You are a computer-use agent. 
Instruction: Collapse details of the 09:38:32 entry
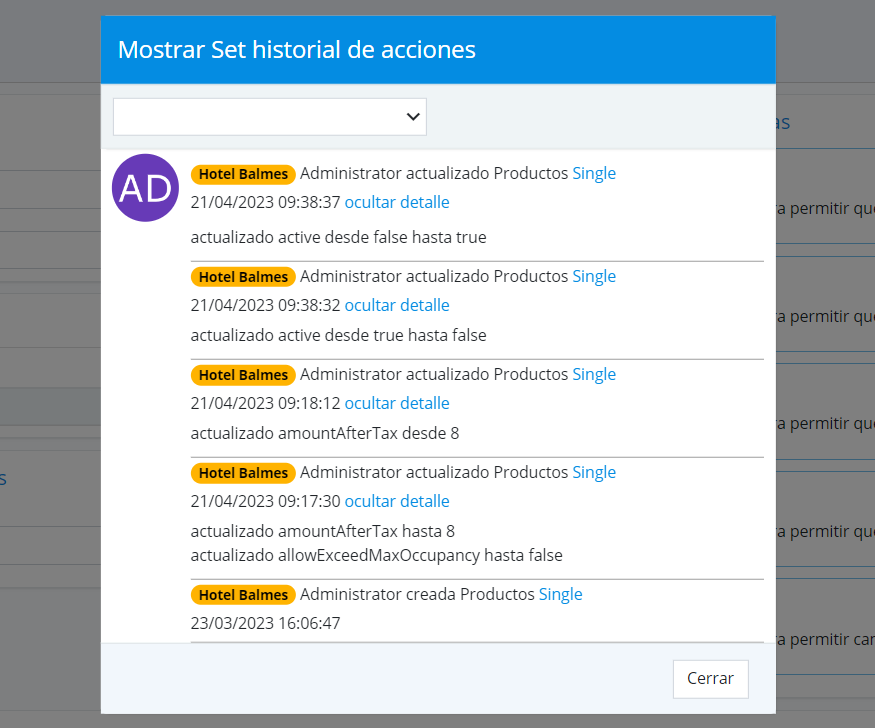(x=397, y=306)
